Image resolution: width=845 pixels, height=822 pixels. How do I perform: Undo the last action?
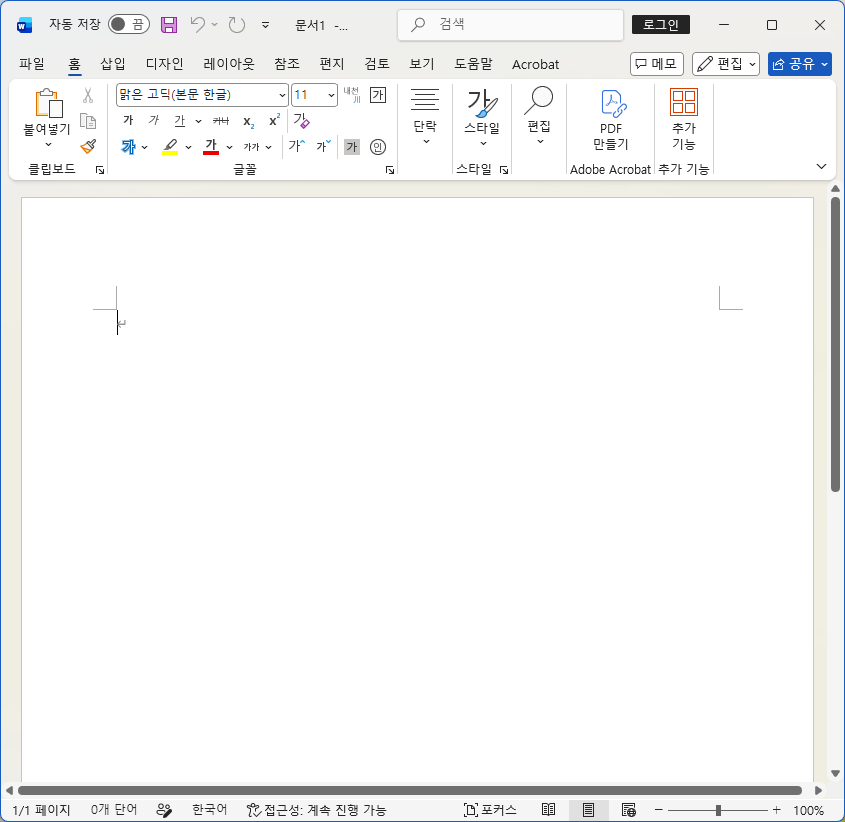tap(198, 25)
